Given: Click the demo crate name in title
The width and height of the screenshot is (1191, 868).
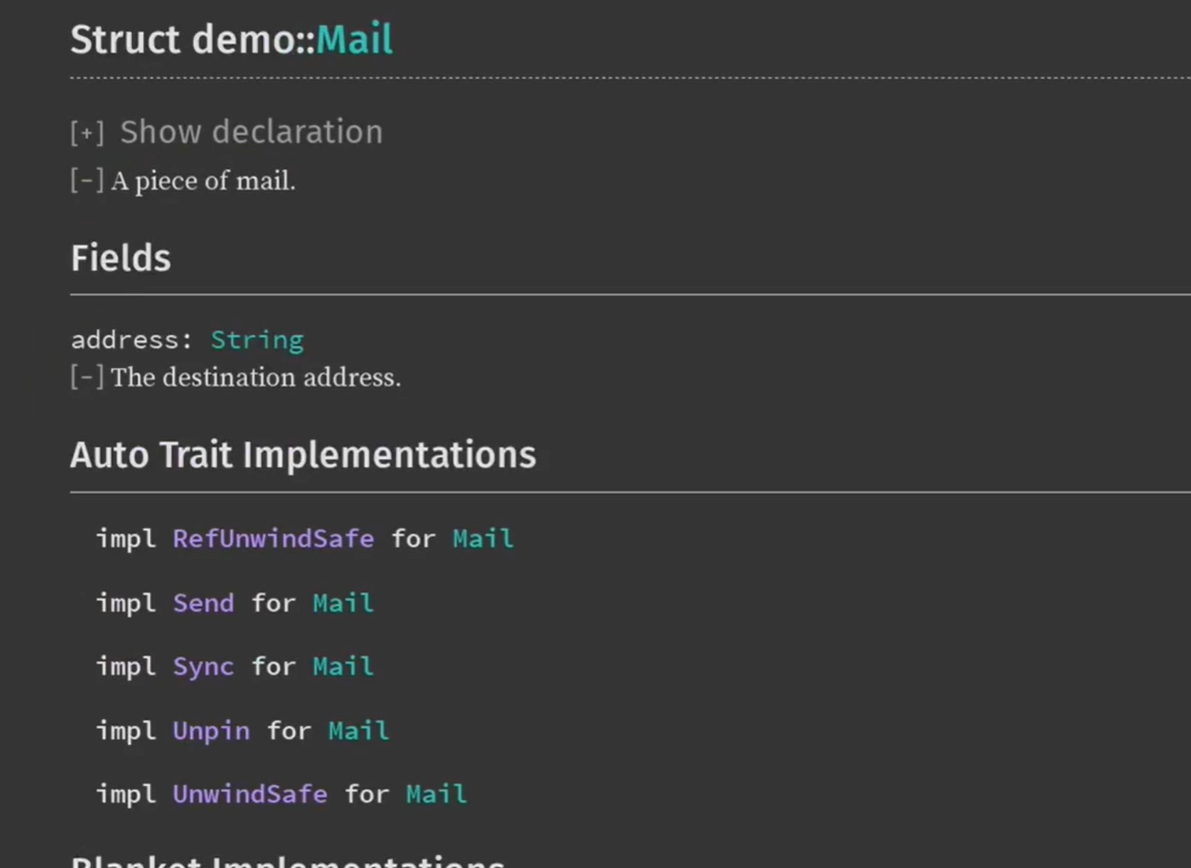Looking at the screenshot, I should (264, 40).
